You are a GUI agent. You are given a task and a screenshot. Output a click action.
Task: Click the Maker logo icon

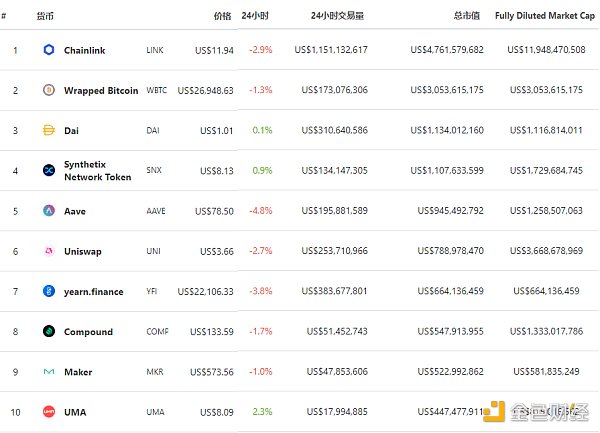[49, 371]
